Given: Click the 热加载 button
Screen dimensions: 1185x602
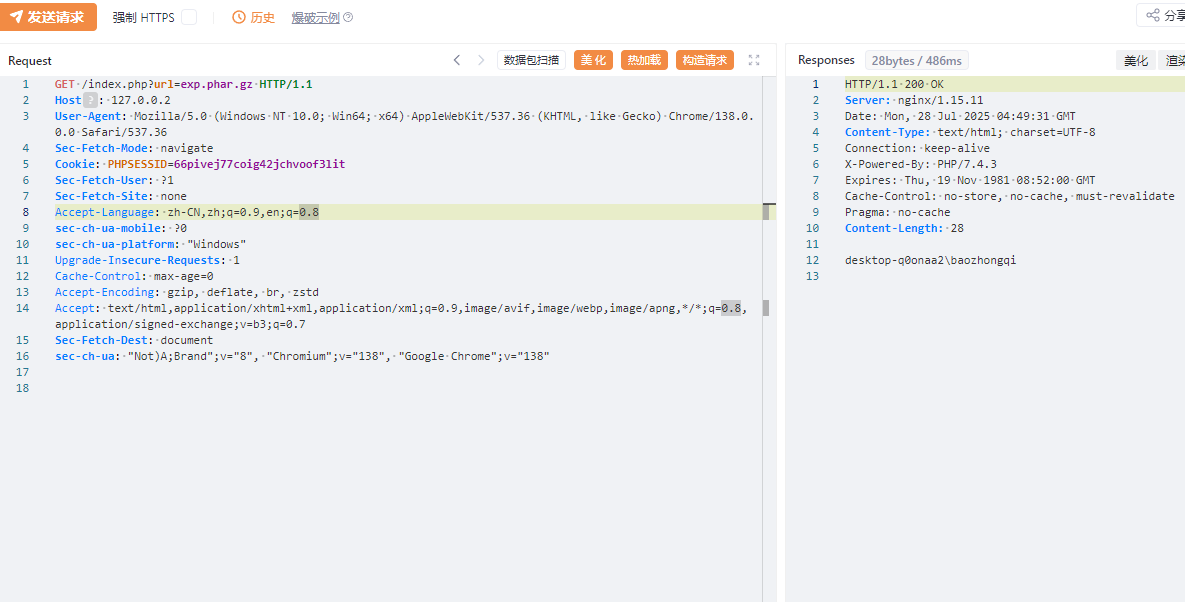Looking at the screenshot, I should [644, 60].
